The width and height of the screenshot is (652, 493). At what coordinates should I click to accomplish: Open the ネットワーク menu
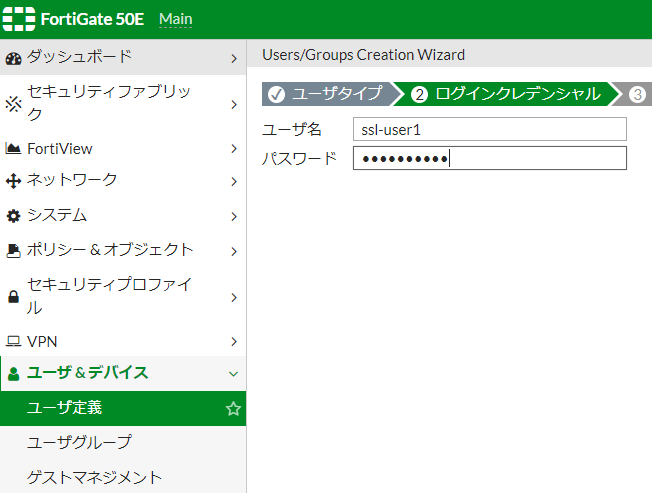123,181
